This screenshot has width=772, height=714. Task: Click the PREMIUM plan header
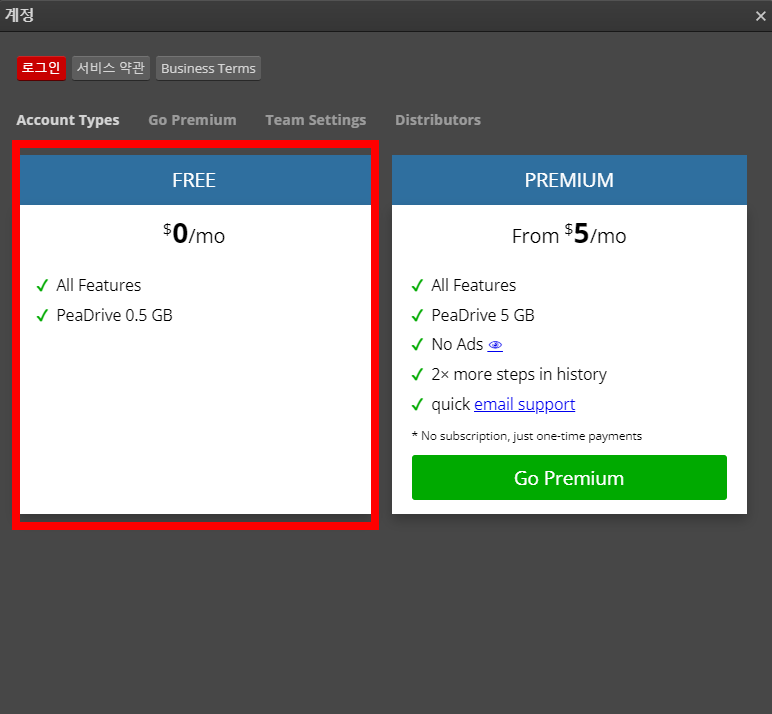click(569, 180)
